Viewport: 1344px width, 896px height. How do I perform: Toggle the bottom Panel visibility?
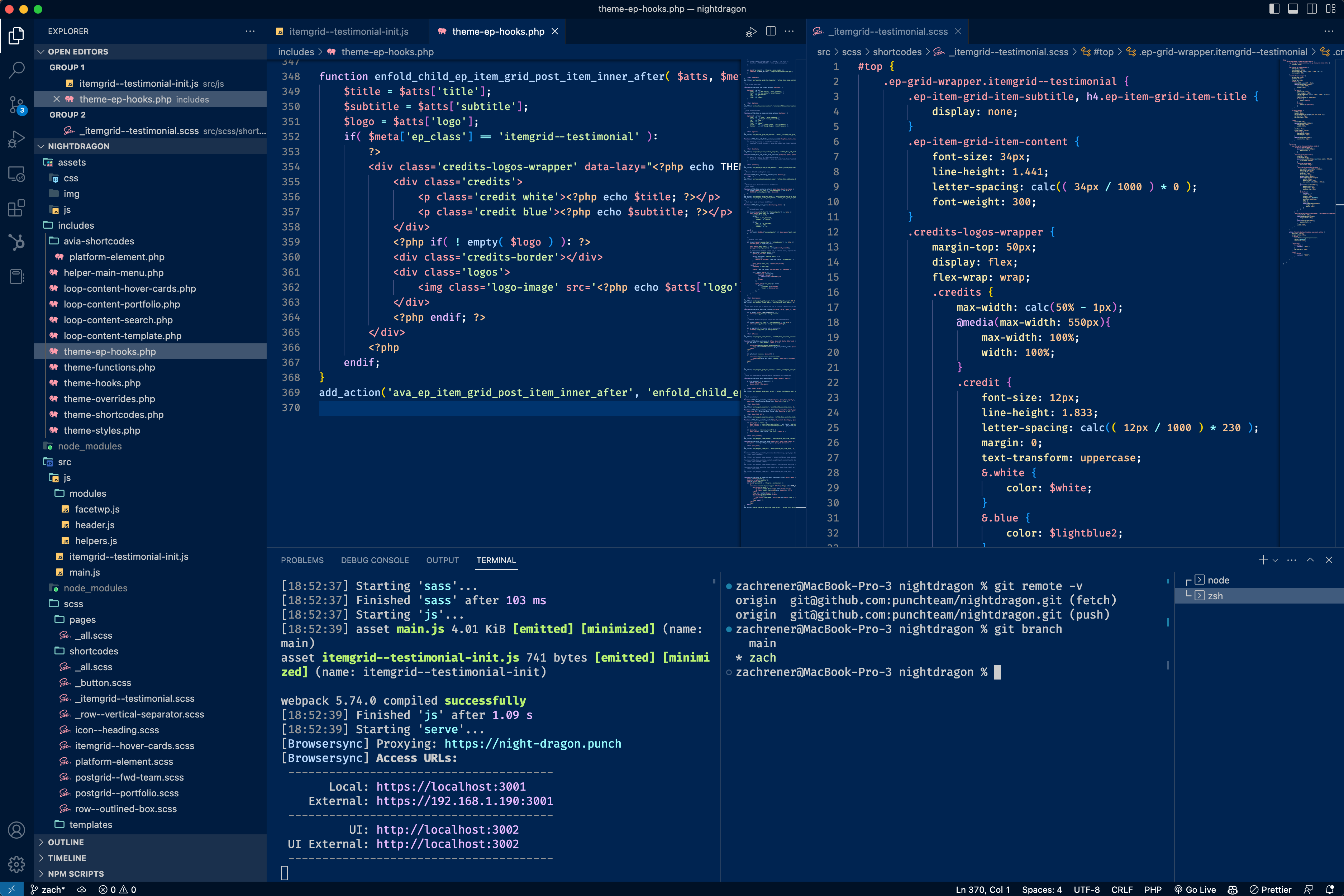click(1293, 9)
